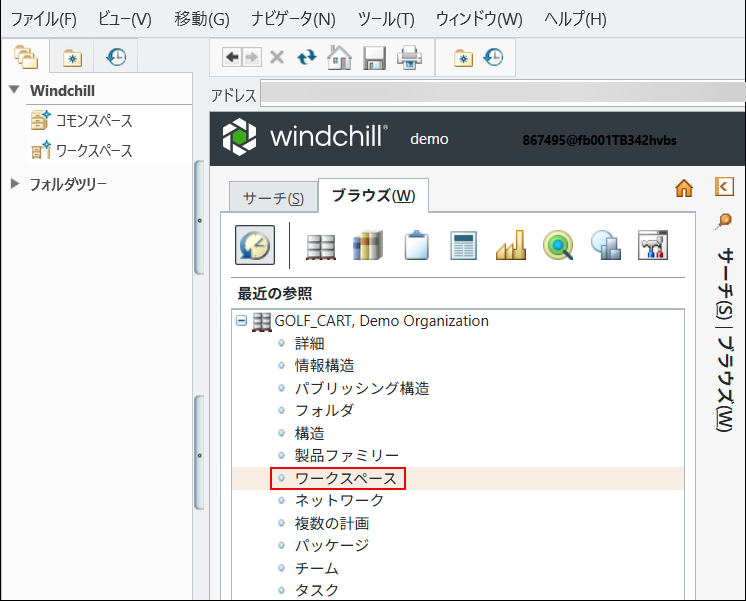The height and width of the screenshot is (601, 746).
Task: Open the ナビゲータ(N) menu
Action: point(294,19)
